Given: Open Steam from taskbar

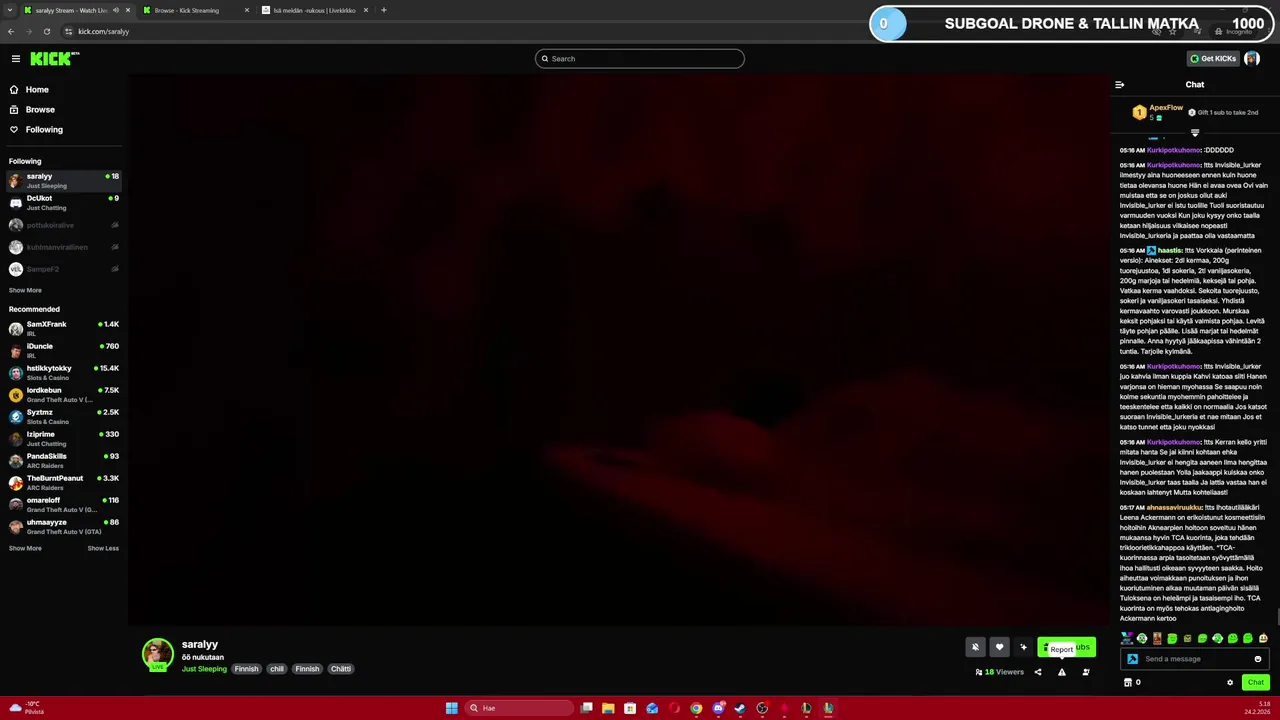Looking at the screenshot, I should click(x=740, y=708).
